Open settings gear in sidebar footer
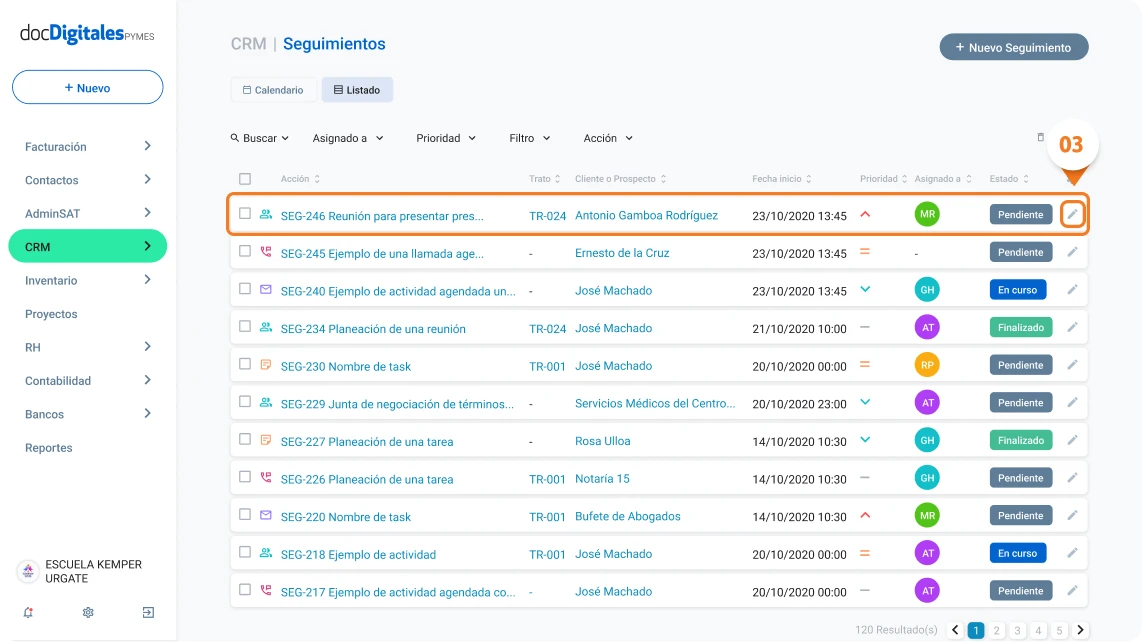 [x=88, y=613]
